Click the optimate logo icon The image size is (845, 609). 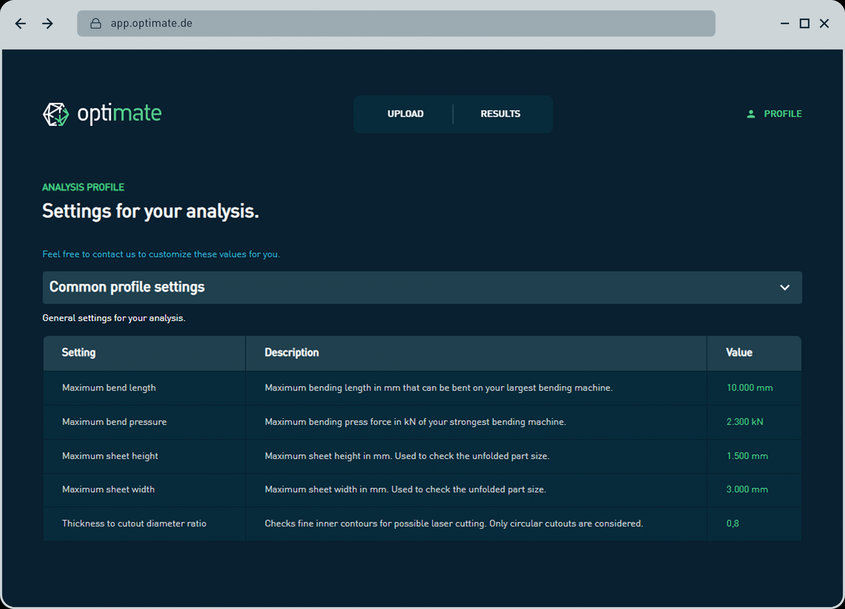click(56, 114)
